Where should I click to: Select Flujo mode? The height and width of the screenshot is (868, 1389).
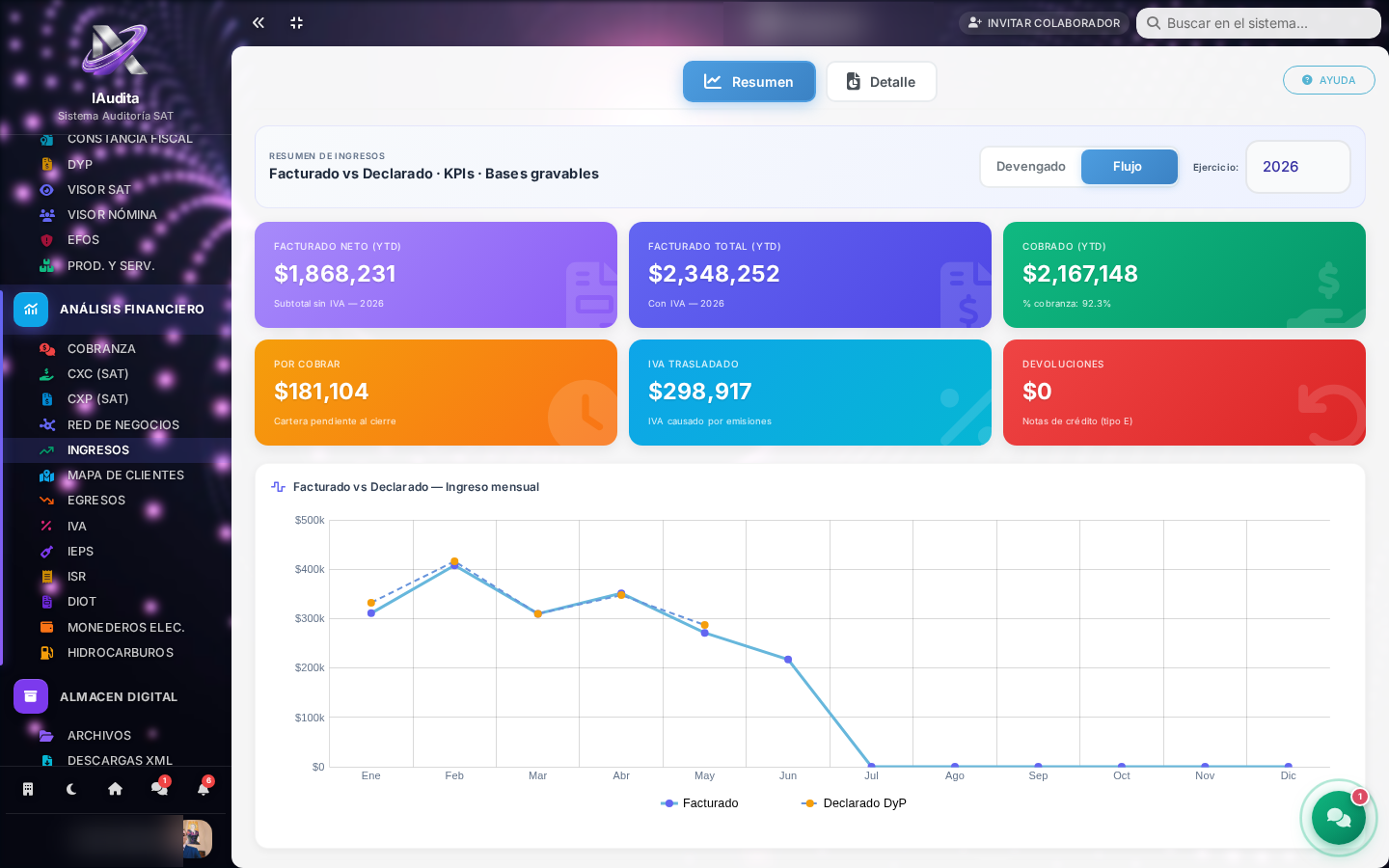click(1128, 167)
